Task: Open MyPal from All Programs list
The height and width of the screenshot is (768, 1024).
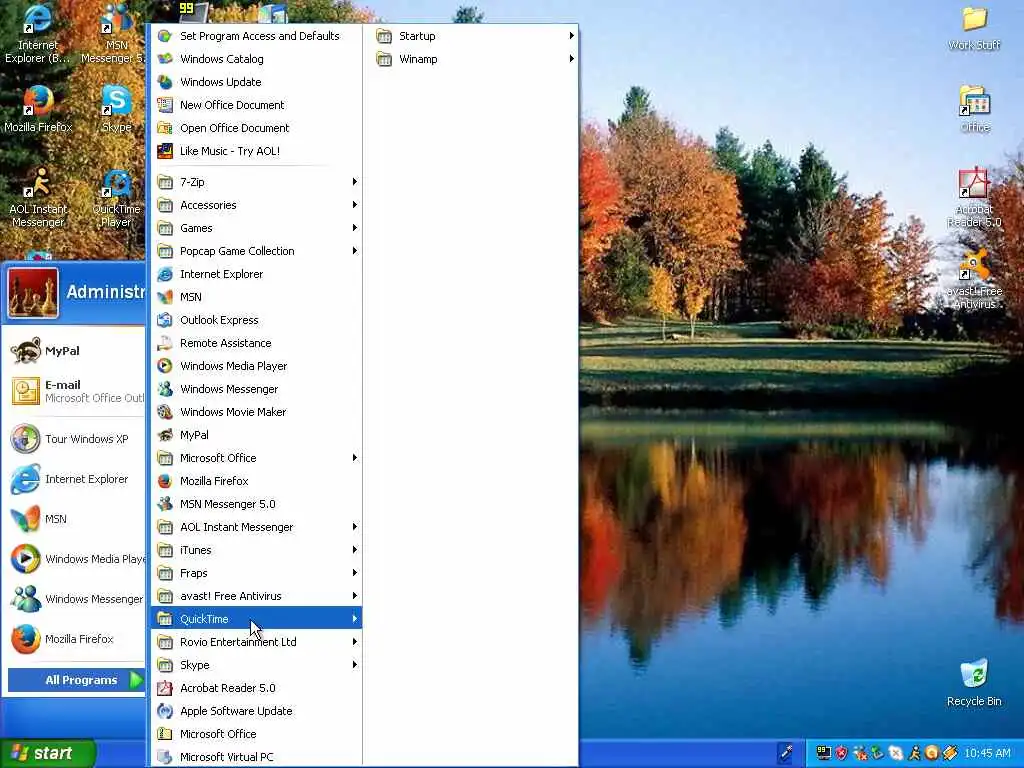Action: (x=256, y=435)
